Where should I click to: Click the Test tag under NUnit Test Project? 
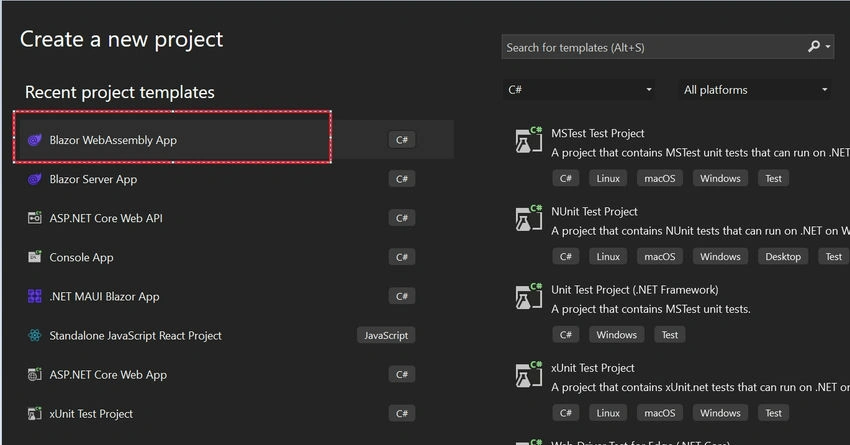click(x=834, y=256)
